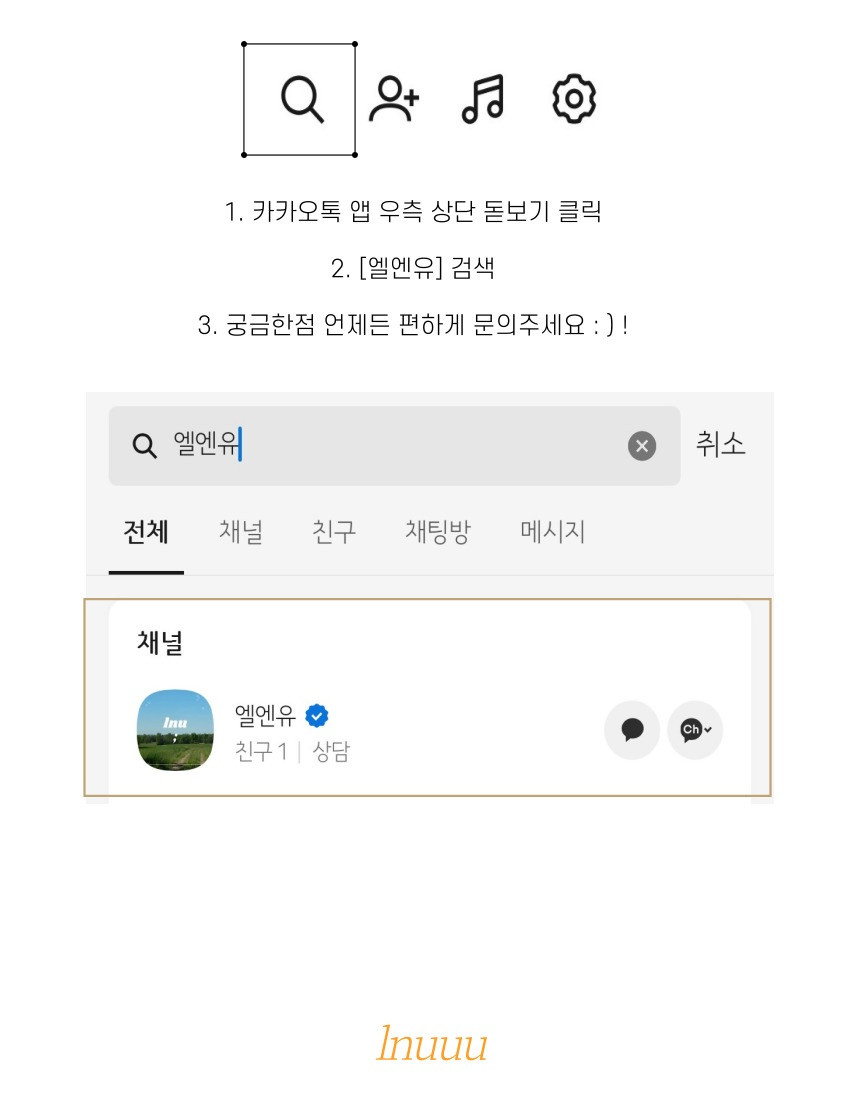Click the 친구 1 | 상담 subtitle

(x=292, y=751)
